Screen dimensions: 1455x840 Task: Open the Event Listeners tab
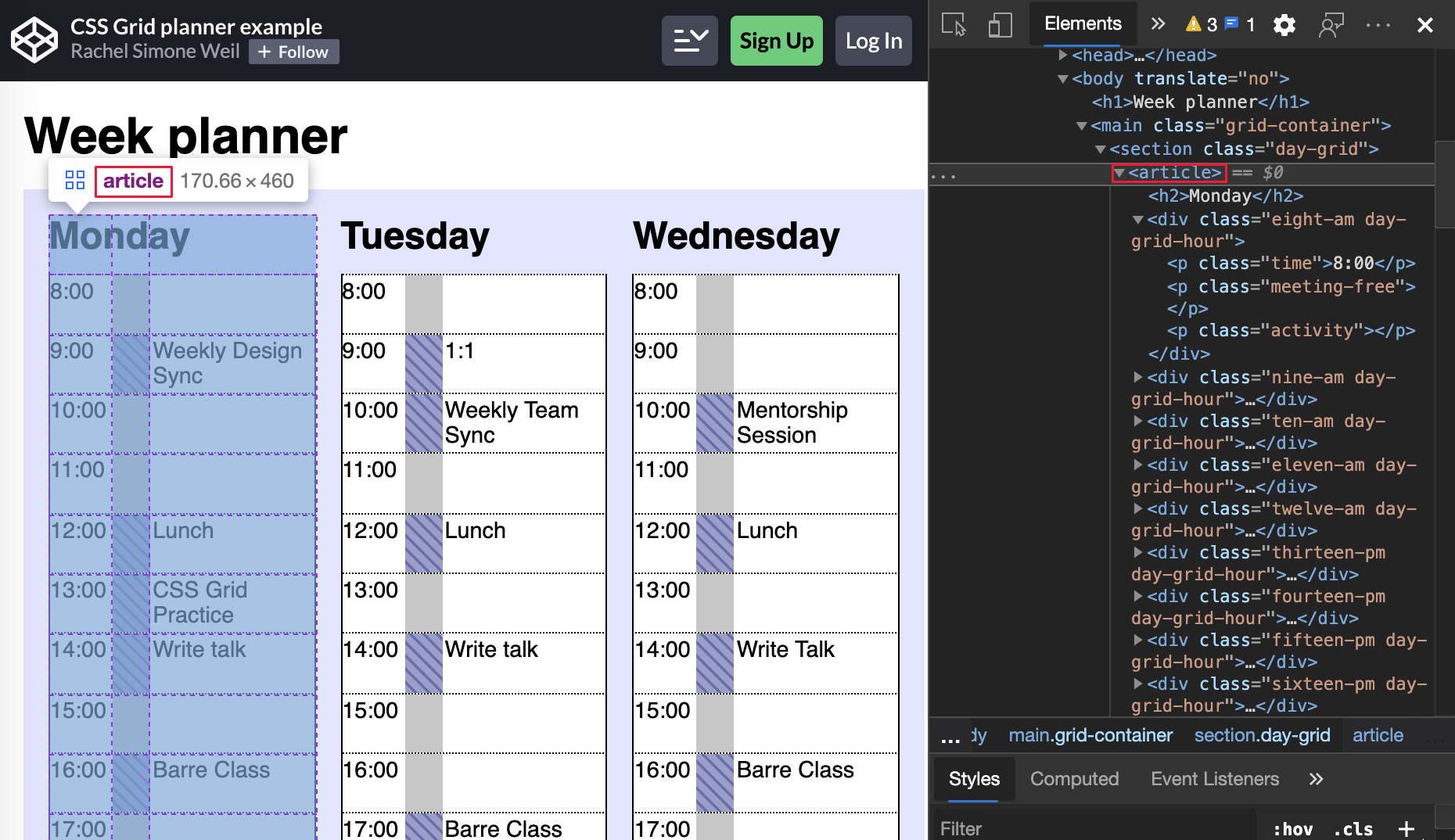tap(1214, 778)
